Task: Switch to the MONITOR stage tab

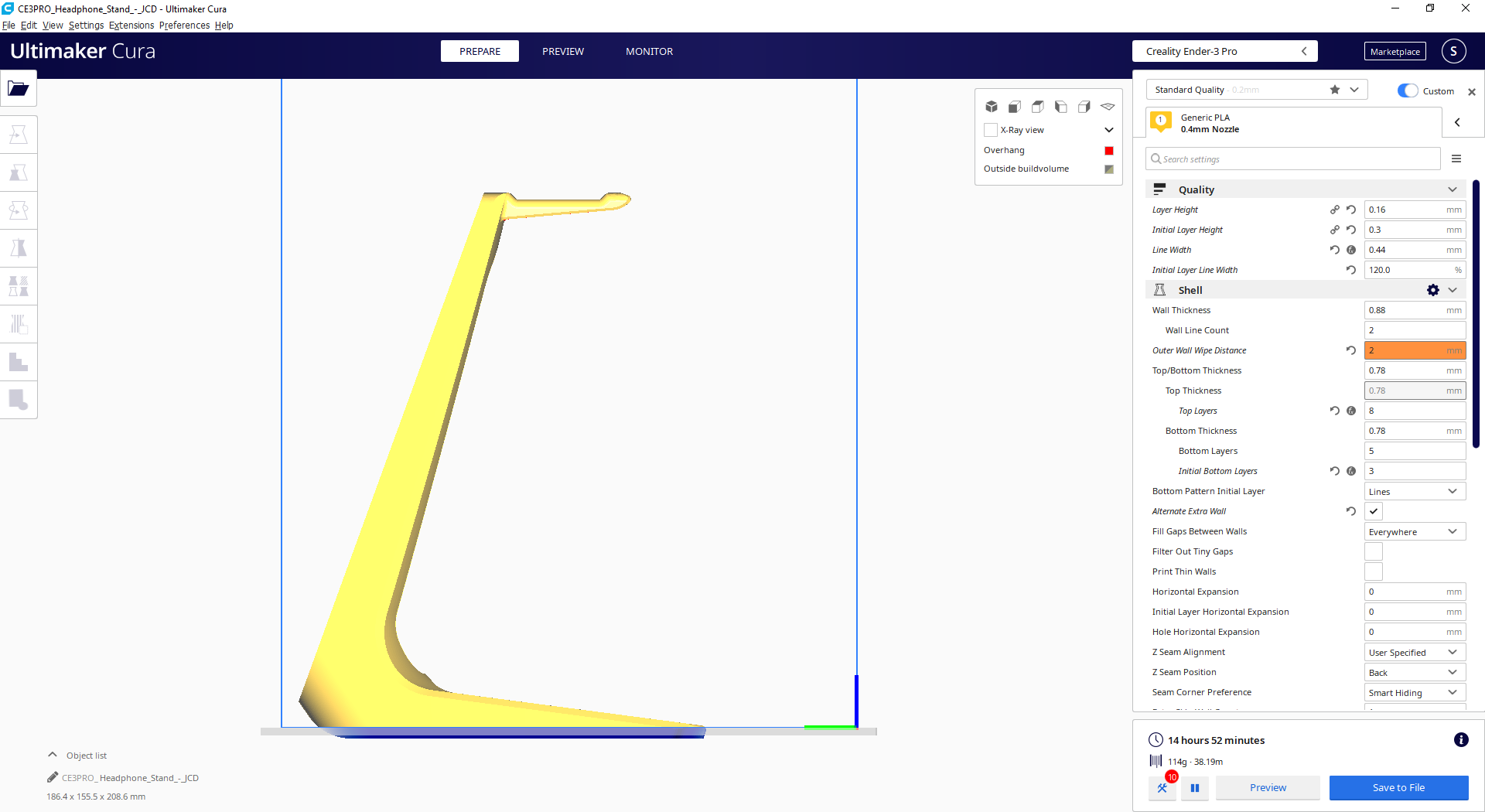Action: [x=650, y=51]
